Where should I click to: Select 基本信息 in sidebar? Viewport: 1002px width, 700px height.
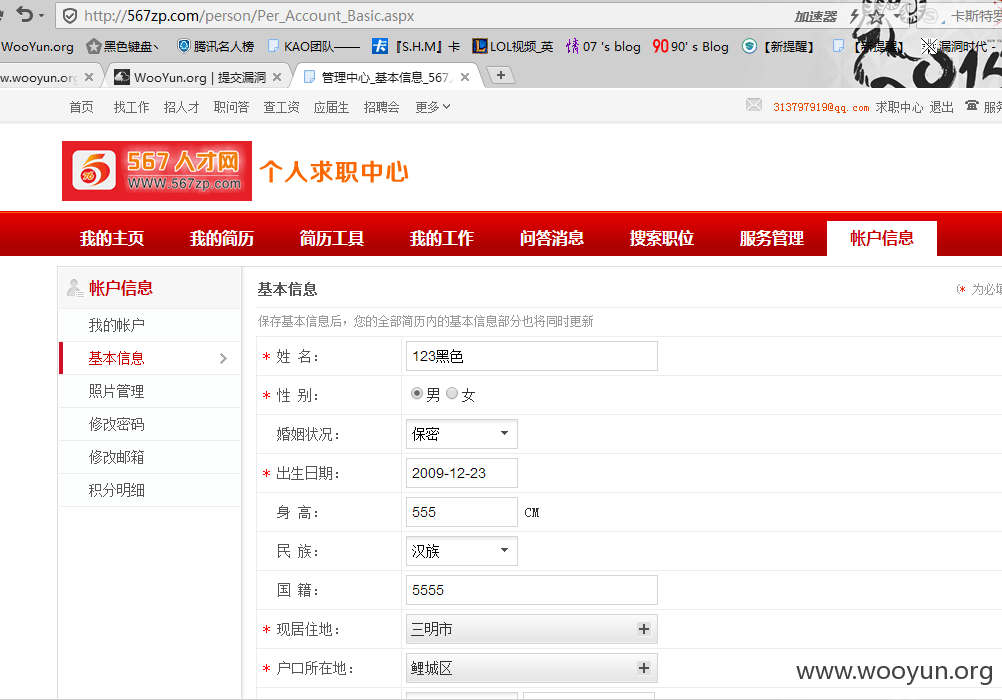[116, 359]
